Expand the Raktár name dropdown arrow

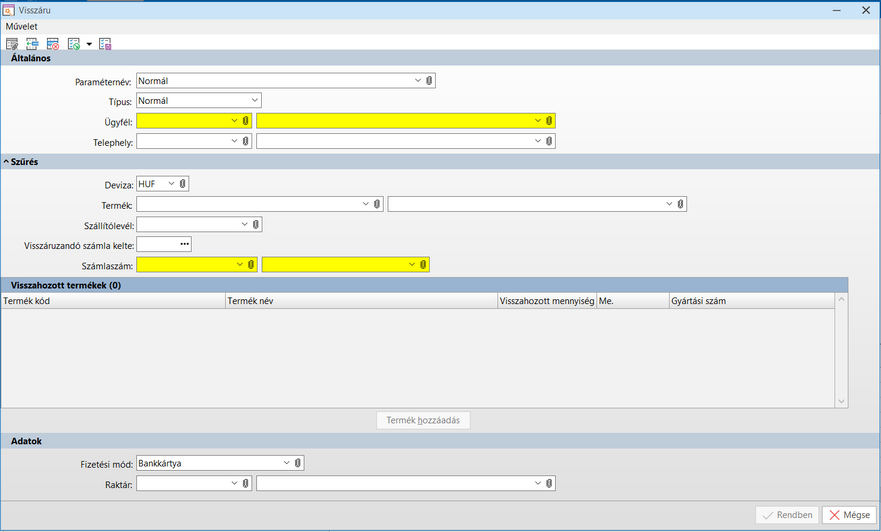pyautogui.click(x=538, y=483)
